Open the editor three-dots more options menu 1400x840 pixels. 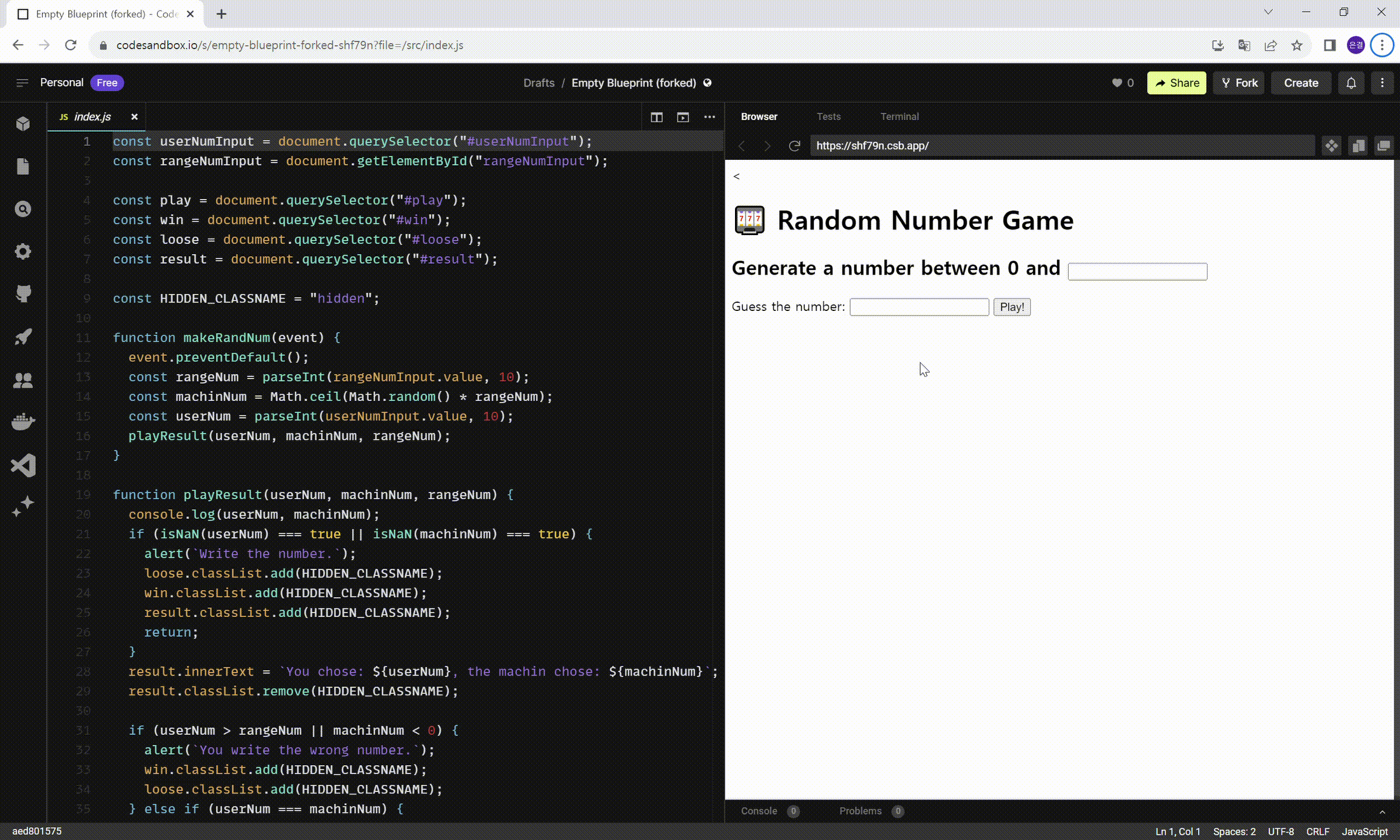pos(709,117)
